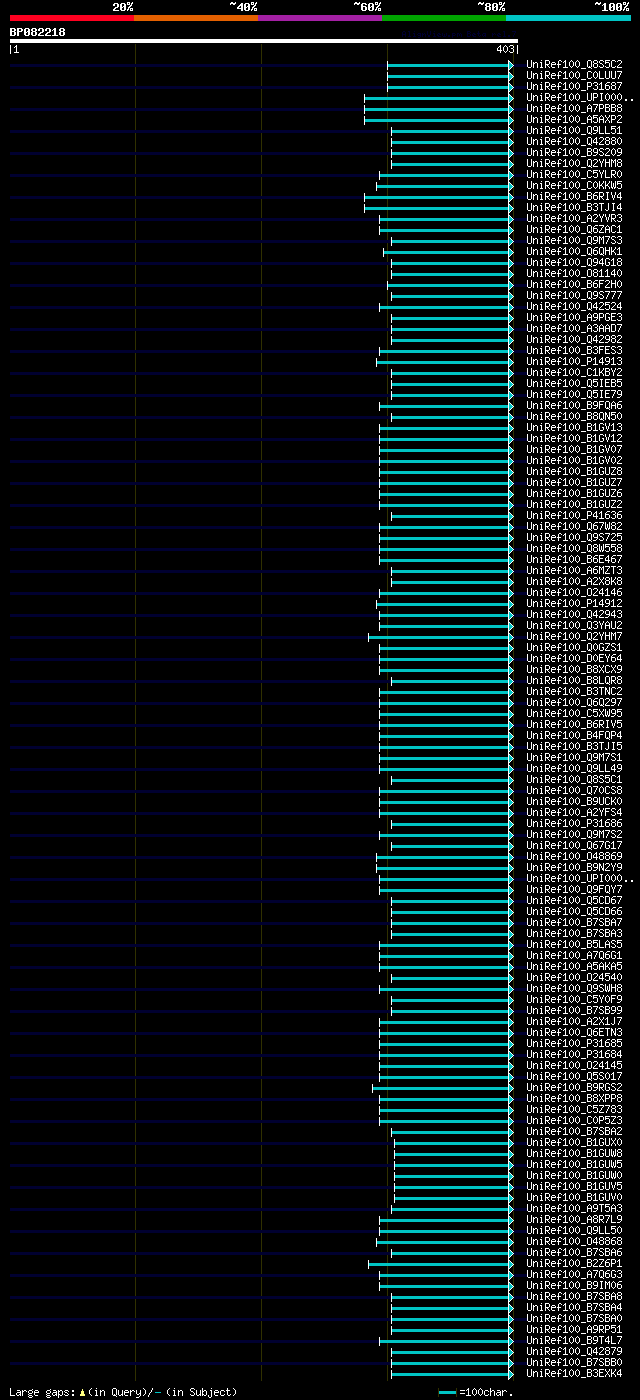
Task: Select hit UniRef100_B9RGS2
Action: 574,1087
